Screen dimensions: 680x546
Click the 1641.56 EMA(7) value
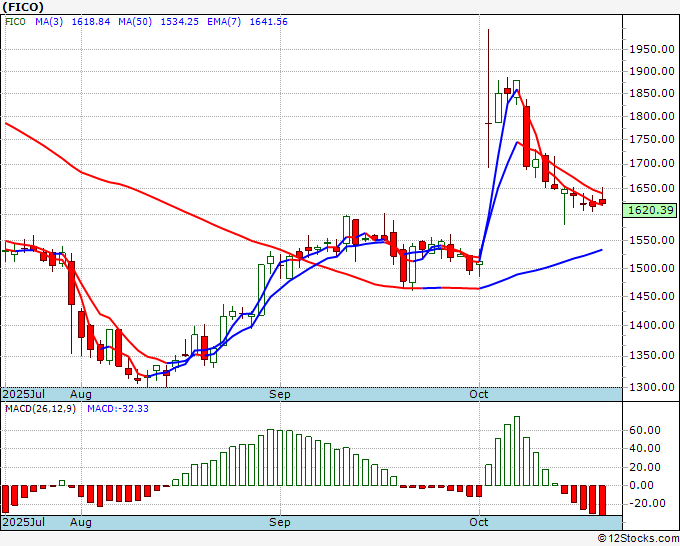[268, 22]
